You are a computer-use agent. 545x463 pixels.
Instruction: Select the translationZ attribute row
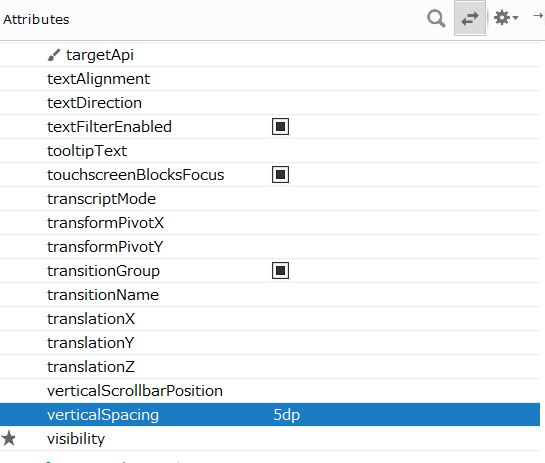coord(270,367)
